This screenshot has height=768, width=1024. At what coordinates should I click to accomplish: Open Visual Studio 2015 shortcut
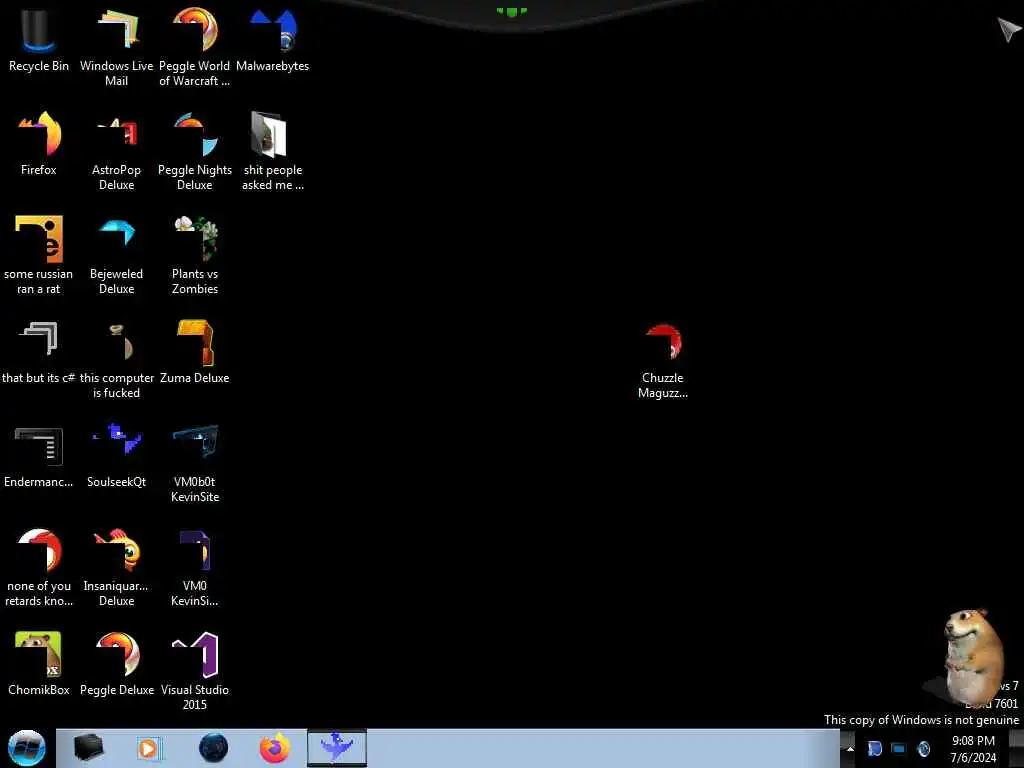click(195, 671)
